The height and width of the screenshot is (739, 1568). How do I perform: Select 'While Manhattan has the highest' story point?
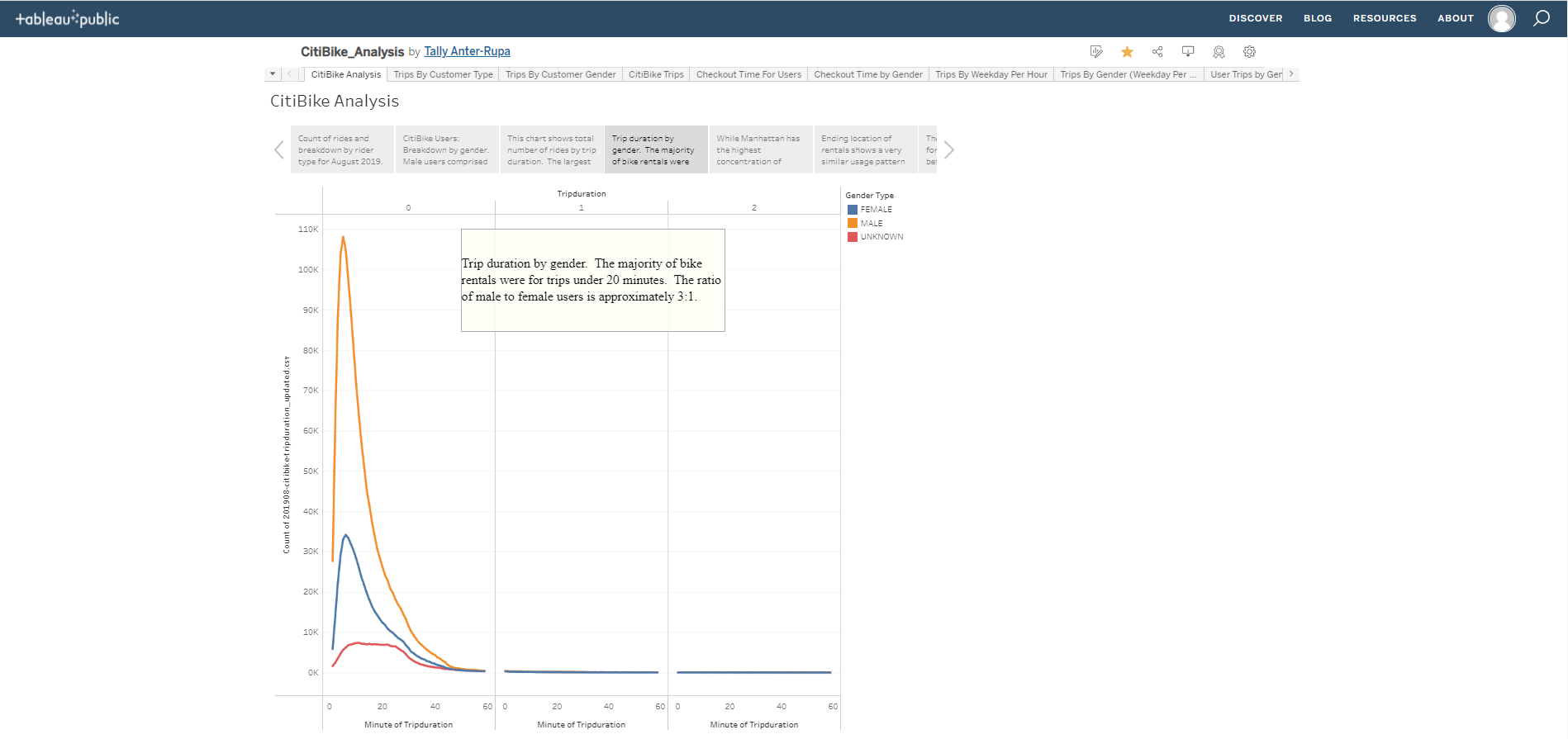[x=761, y=149]
